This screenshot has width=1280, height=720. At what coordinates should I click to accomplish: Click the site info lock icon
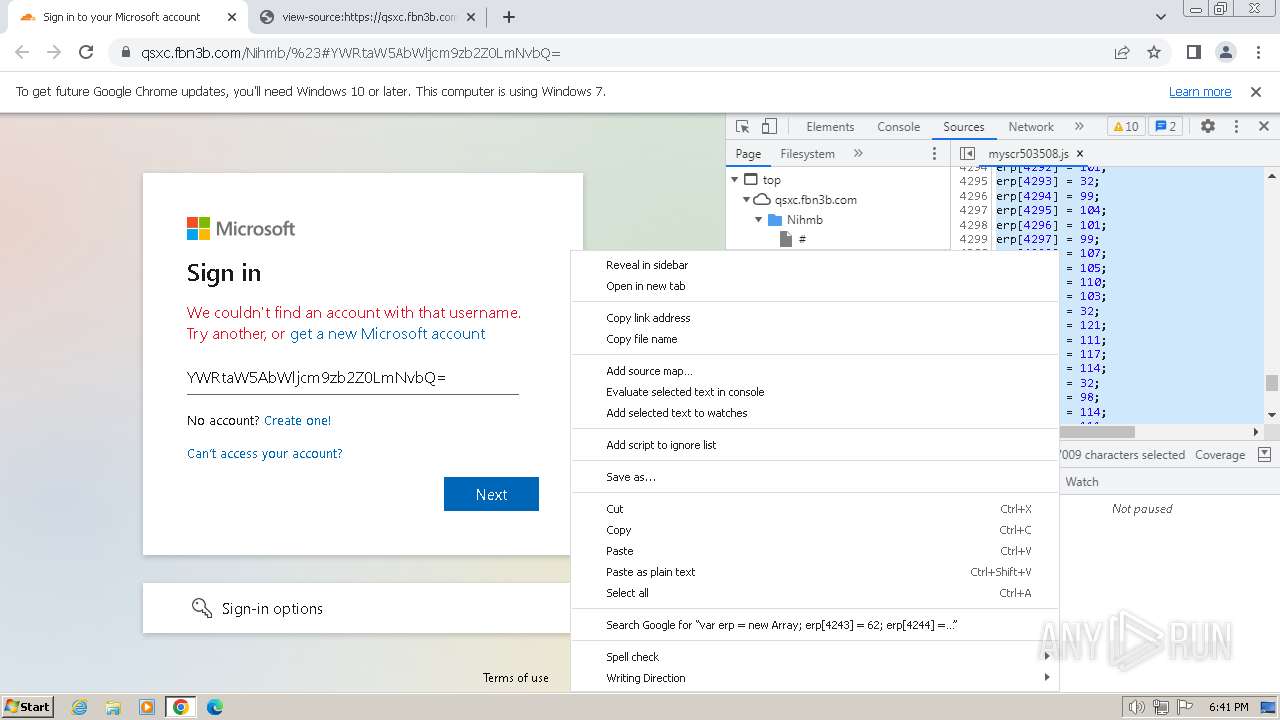(126, 53)
